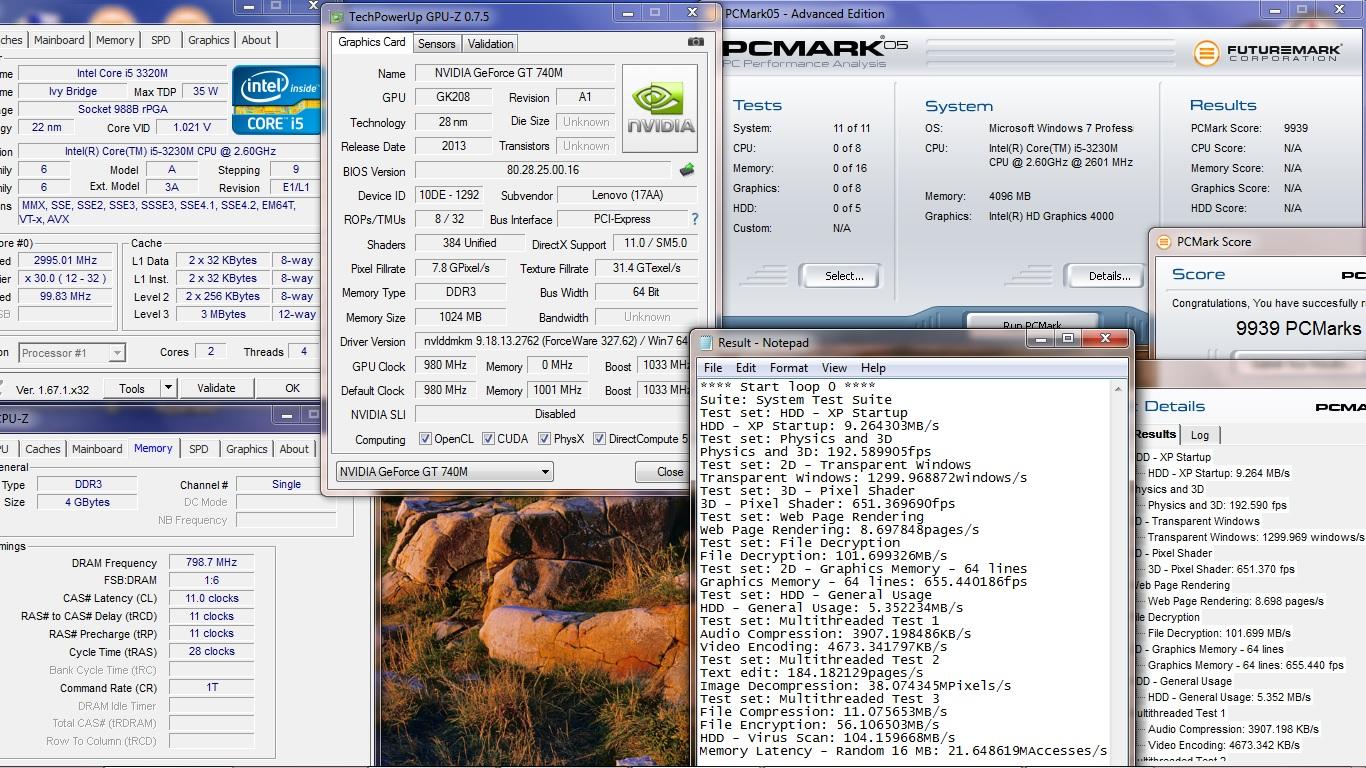Image resolution: width=1366 pixels, height=768 pixels.
Task: Click the Command Rate value 1T
Action: coord(211,687)
